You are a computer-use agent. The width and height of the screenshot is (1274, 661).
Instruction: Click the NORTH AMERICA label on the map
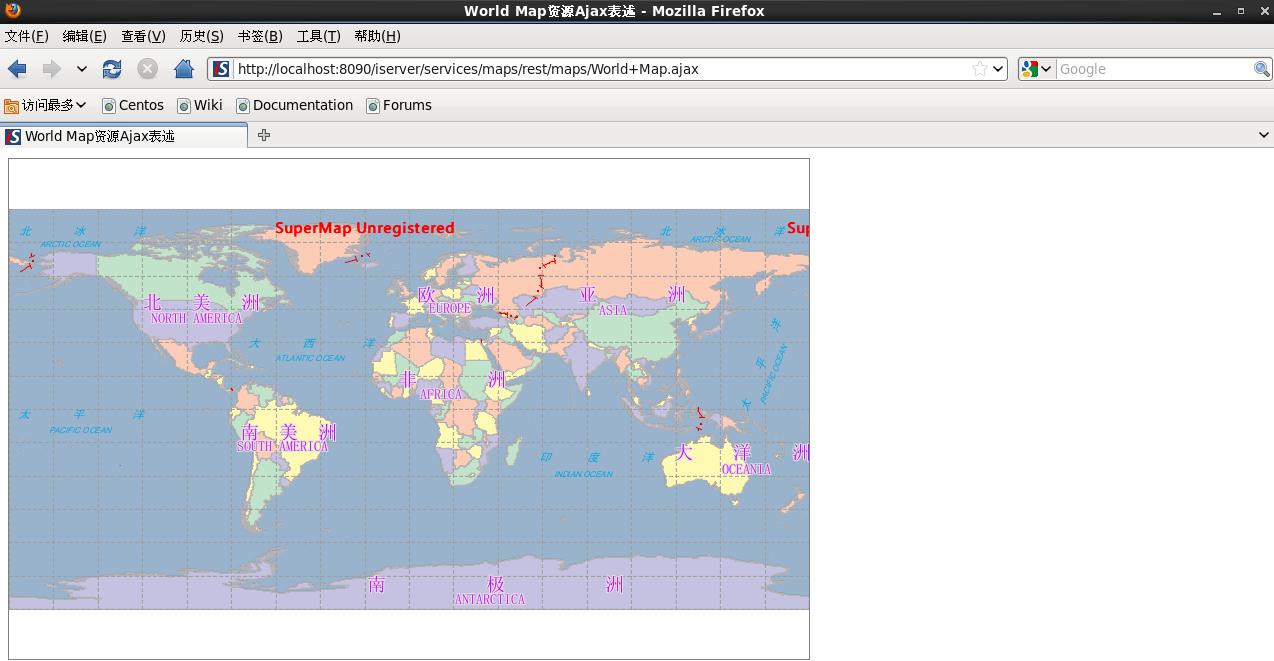click(196, 319)
